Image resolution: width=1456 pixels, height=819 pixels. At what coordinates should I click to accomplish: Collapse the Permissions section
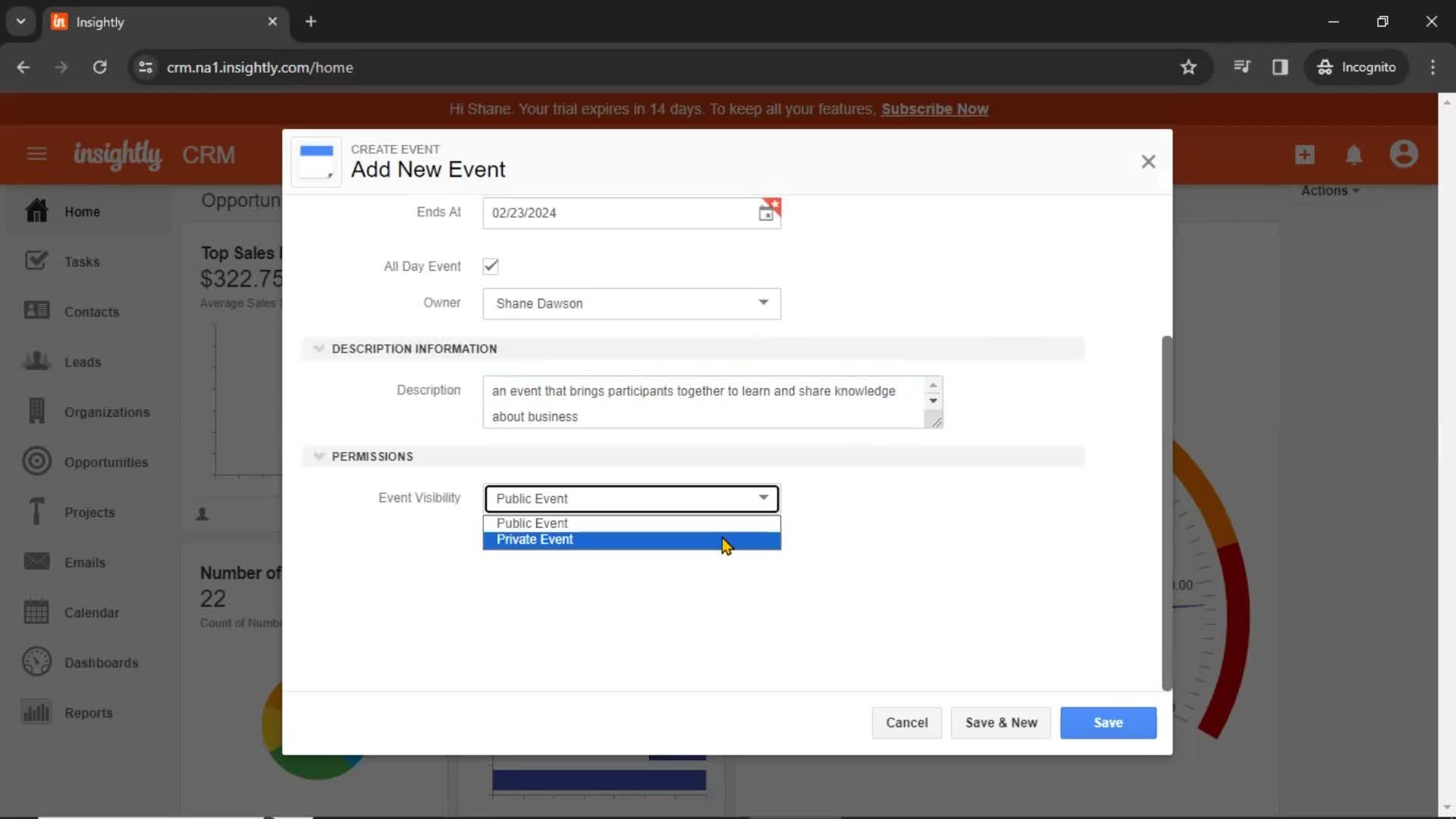pyautogui.click(x=318, y=457)
